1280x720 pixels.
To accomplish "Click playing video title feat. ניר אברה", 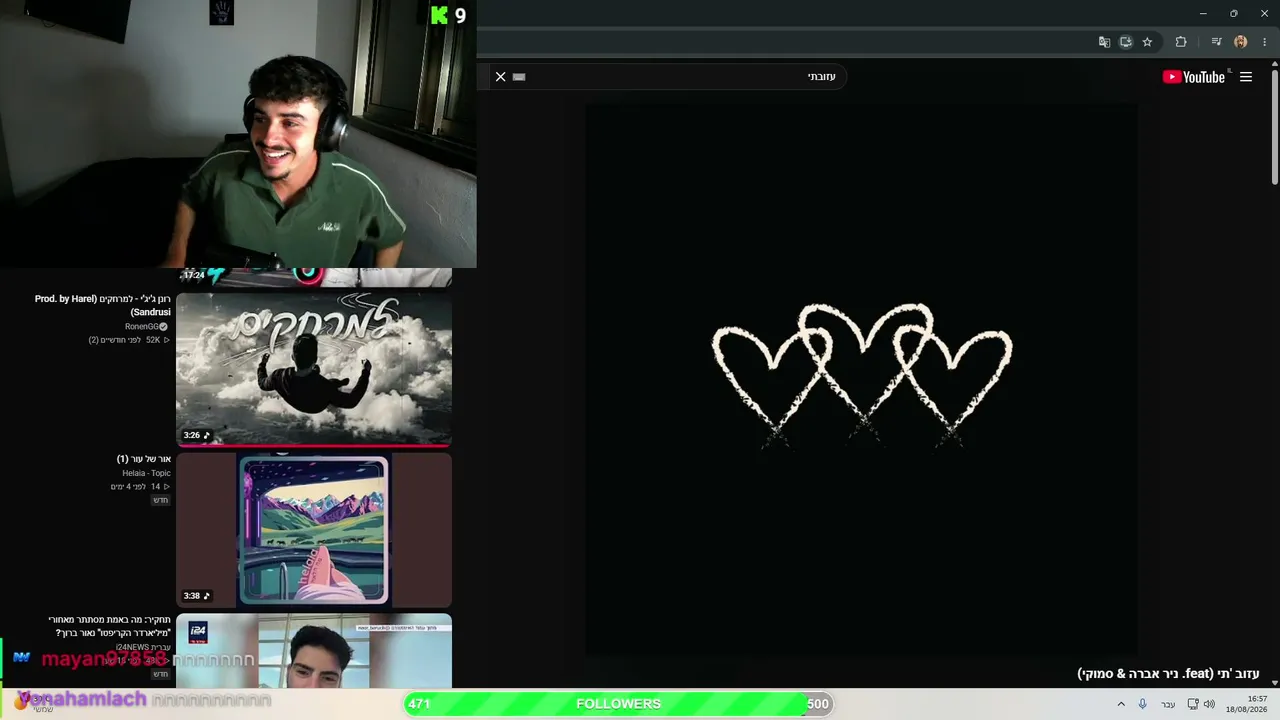I will 1168,674.
